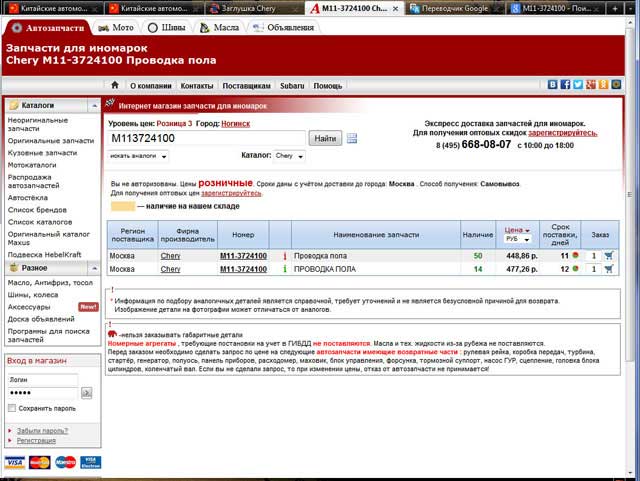
Task: Click the Visa Electron payment logo
Action: 91,463
